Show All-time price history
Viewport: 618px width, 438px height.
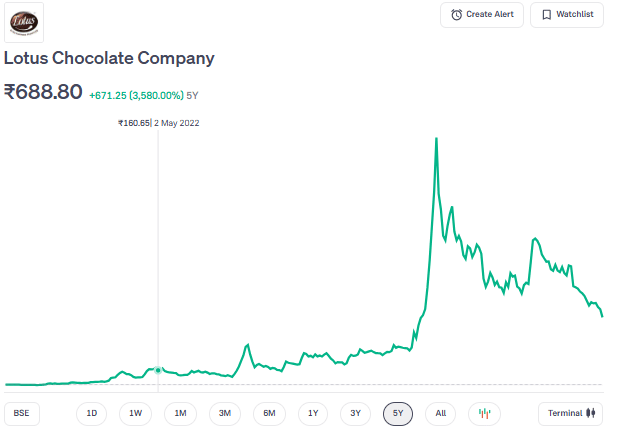(x=441, y=413)
